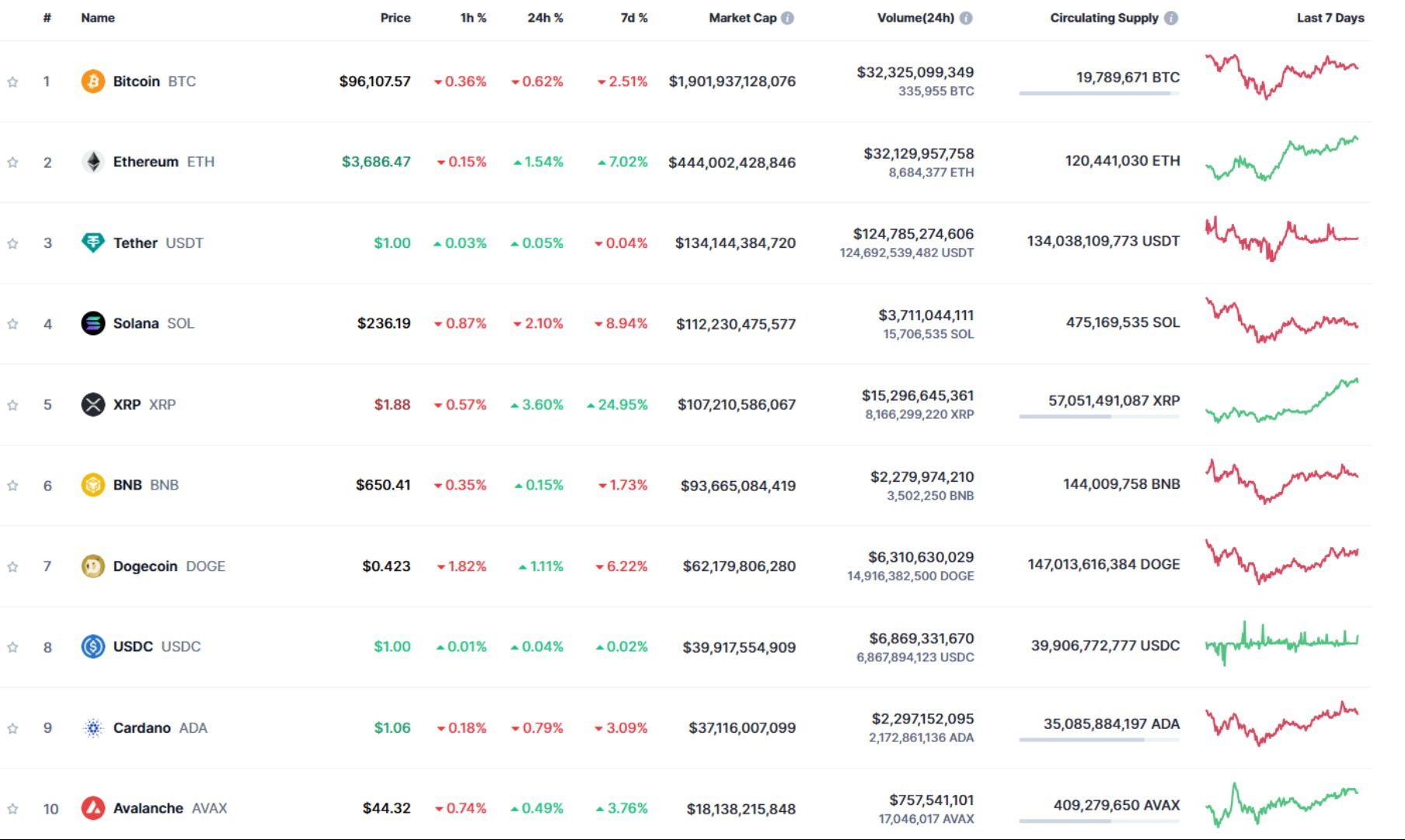Open the Market Cap info tooltip icon
Viewport: 1405px width, 840px height.
tap(789, 17)
